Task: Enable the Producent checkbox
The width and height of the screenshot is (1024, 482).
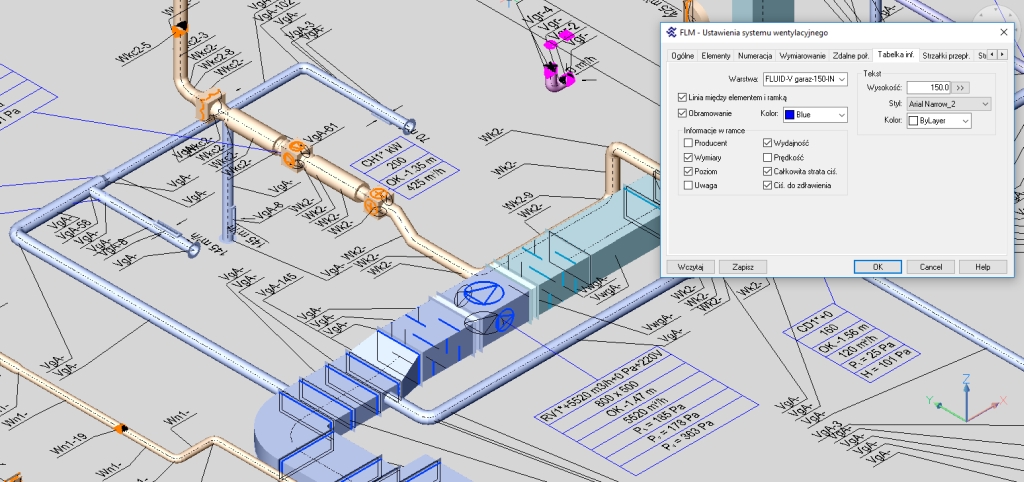Action: [x=688, y=144]
